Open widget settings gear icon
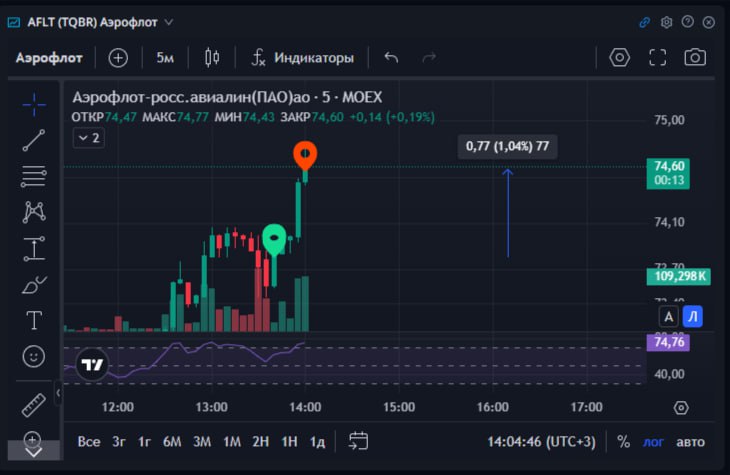Screen dimensions: 730x475 tap(666, 22)
